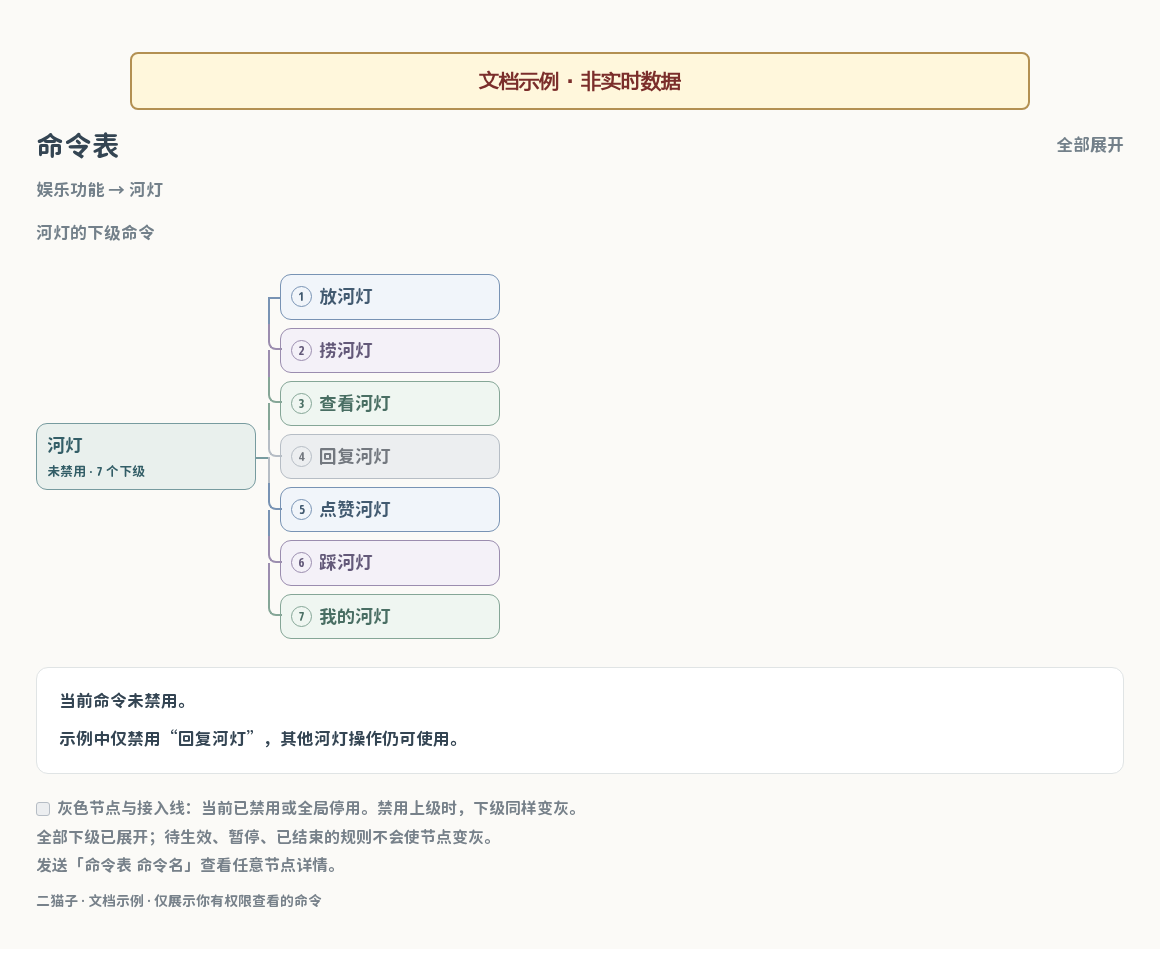
Task: Click the number 1 badge on 放河灯
Action: [301, 297]
